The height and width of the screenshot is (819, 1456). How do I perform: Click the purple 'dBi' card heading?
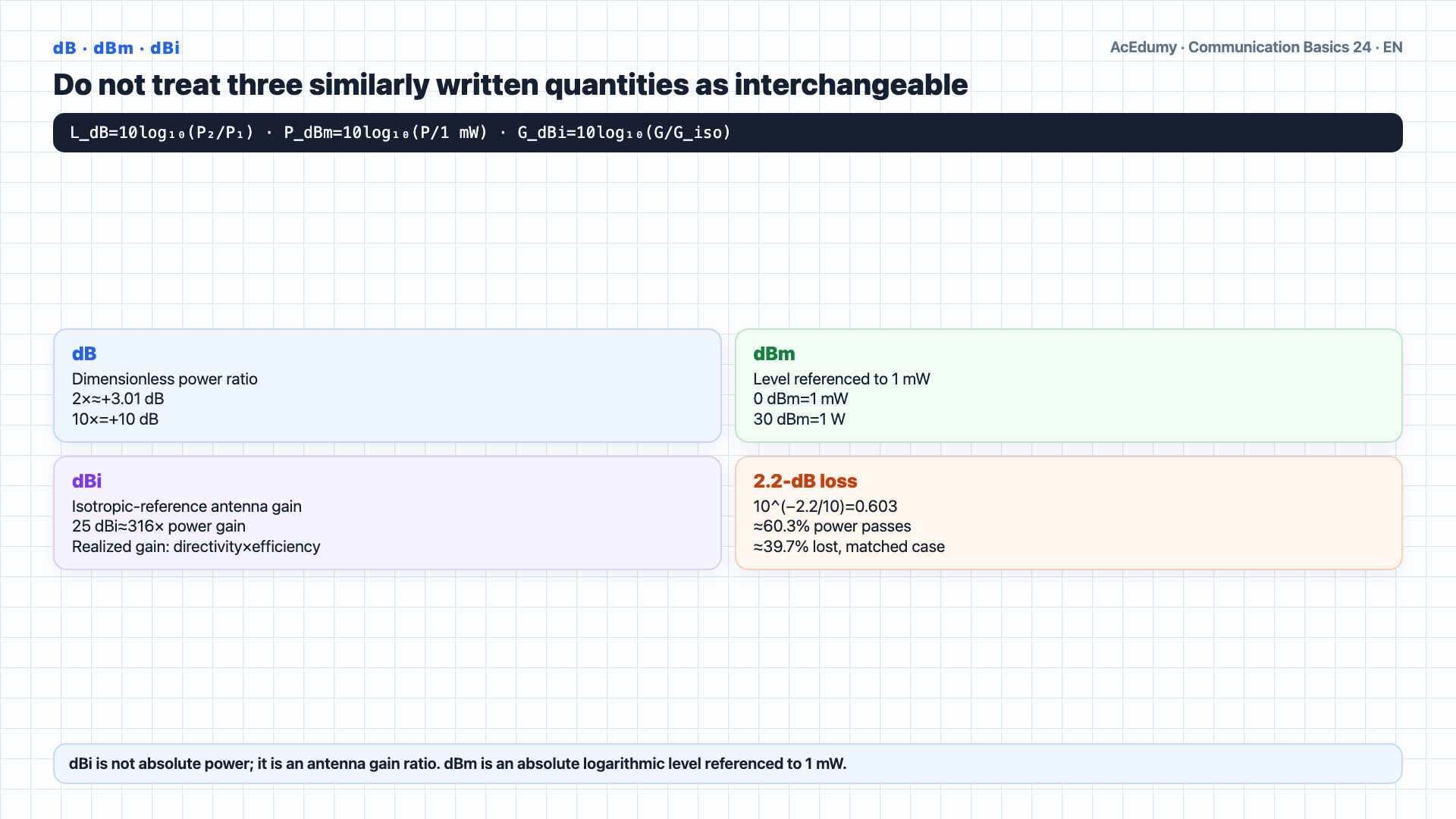[86, 482]
